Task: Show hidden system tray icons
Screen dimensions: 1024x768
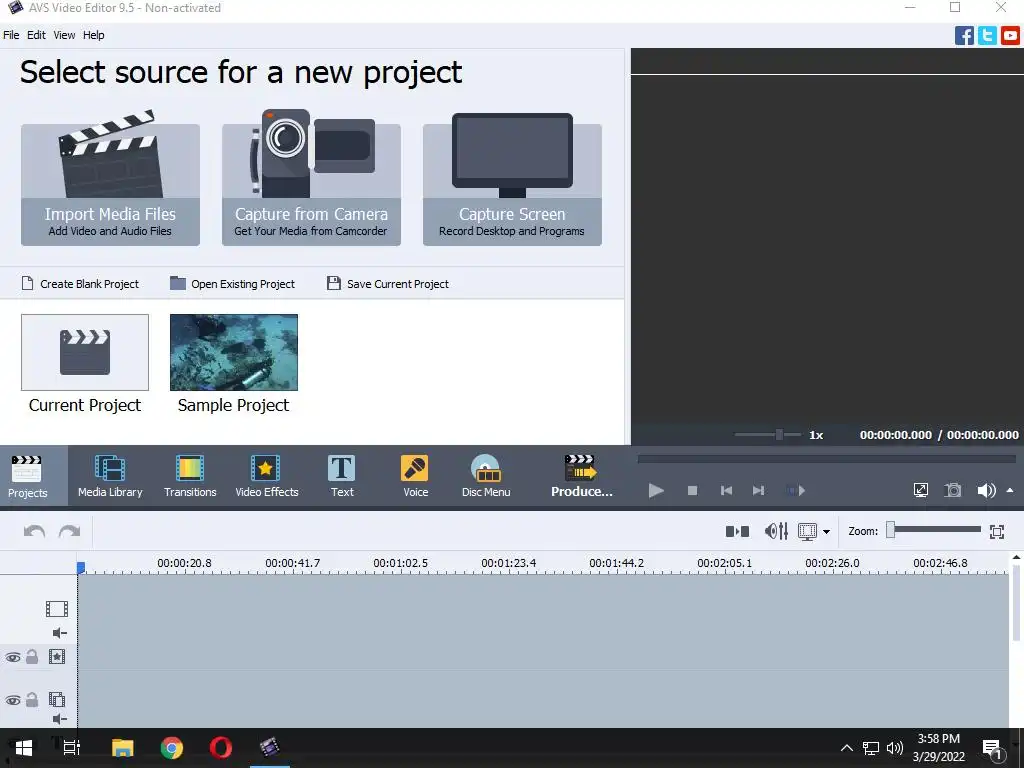Action: [846, 748]
